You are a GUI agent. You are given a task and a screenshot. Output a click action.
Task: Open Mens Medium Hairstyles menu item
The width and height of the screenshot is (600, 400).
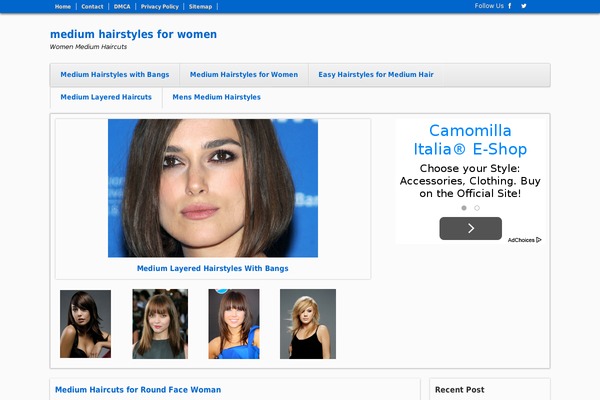pos(217,97)
